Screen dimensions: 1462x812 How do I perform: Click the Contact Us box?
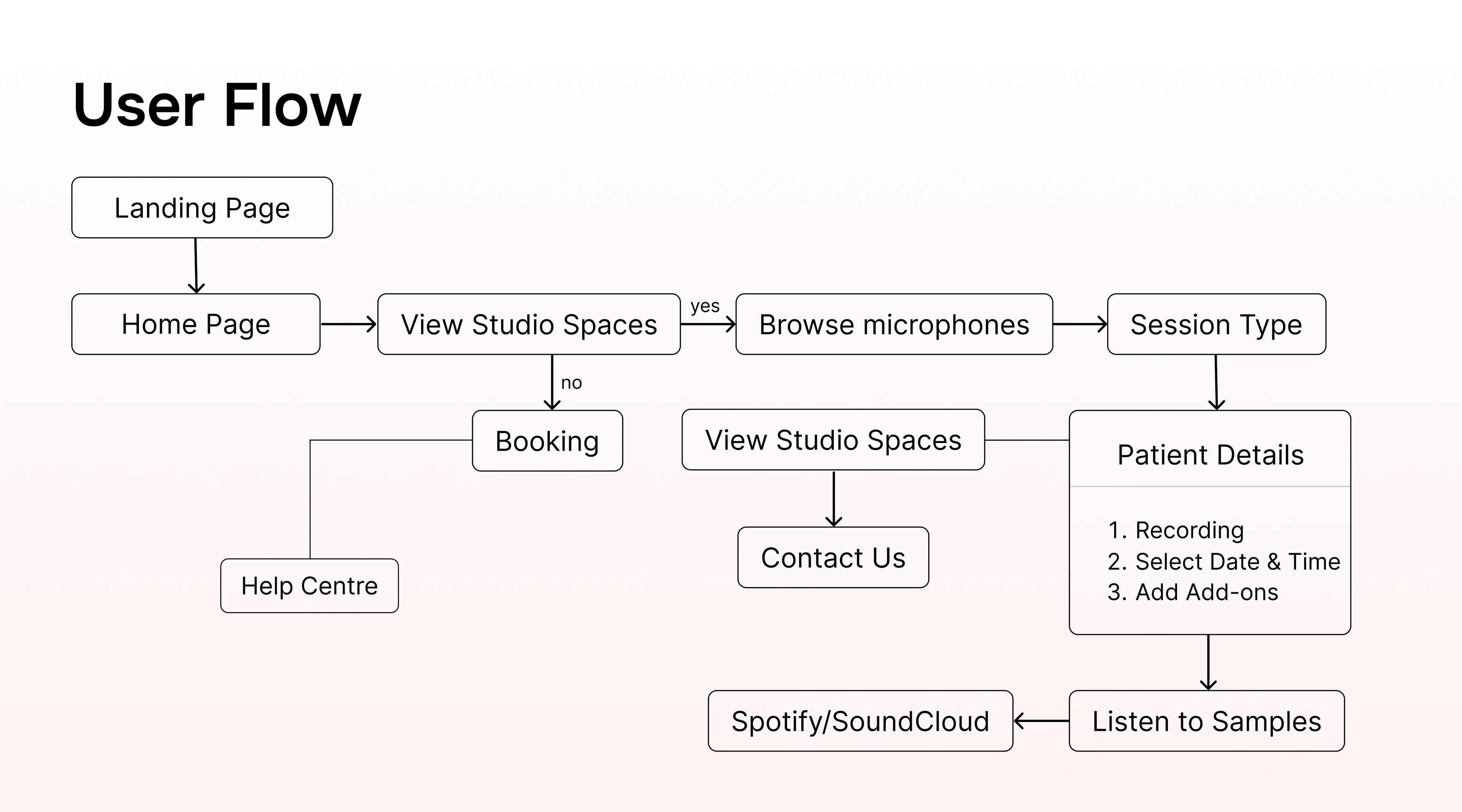[x=833, y=557]
